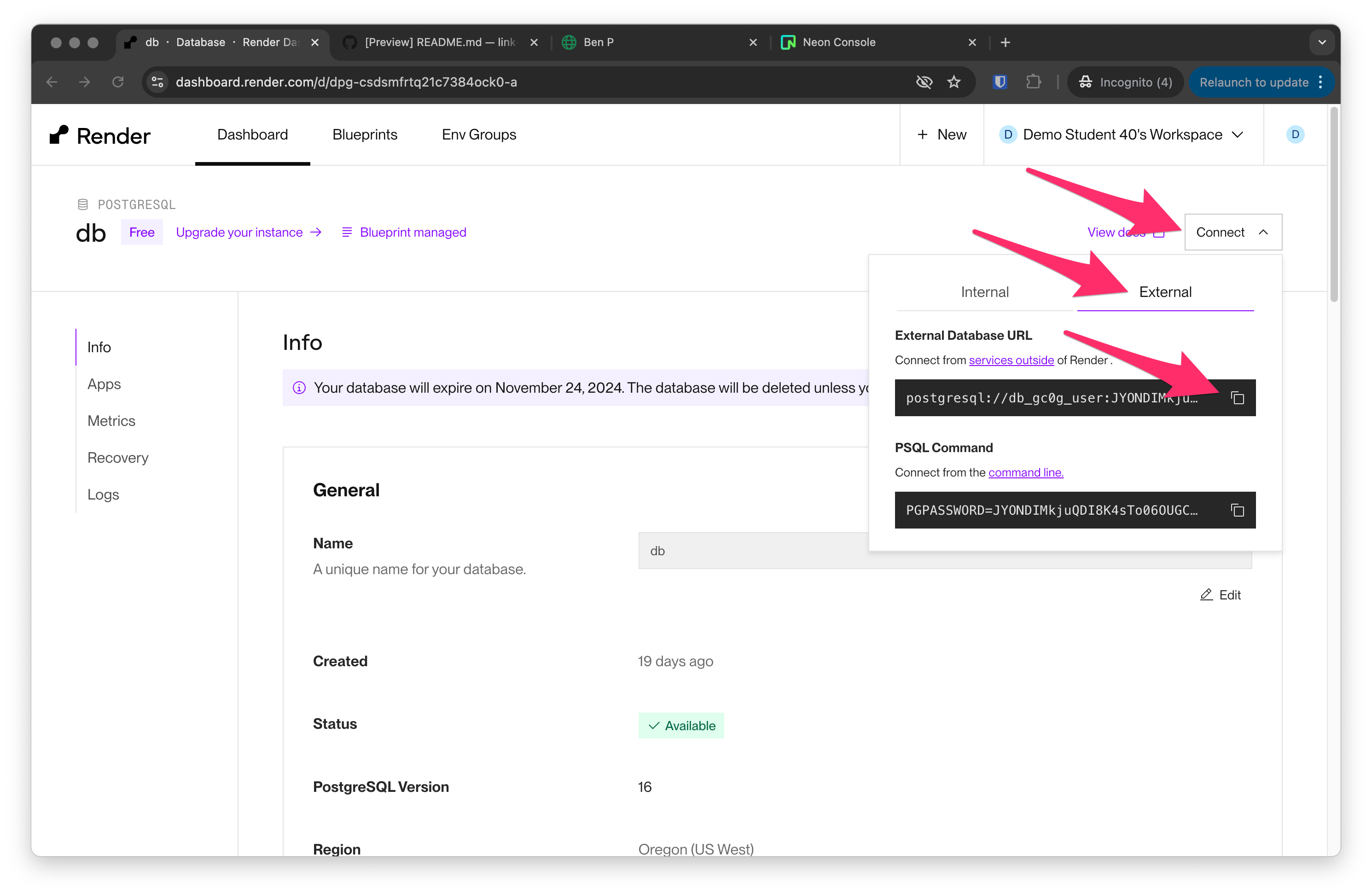
Task: Click the PGPASSWORD command code box text
Action: point(1052,510)
